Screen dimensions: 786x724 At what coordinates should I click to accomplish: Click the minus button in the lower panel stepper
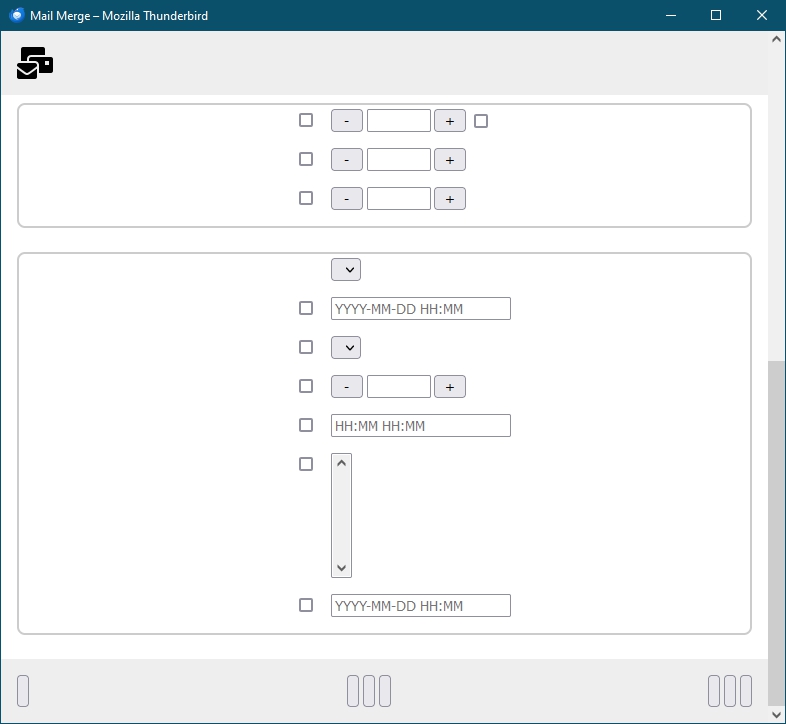(347, 387)
